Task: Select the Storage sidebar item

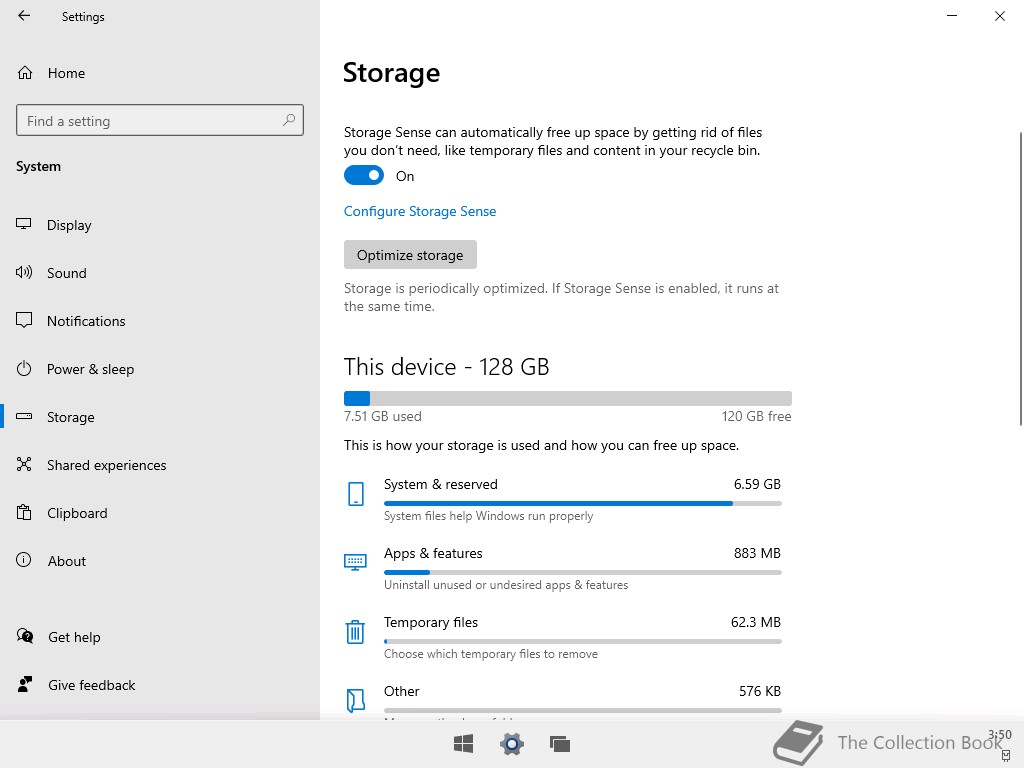Action: tap(160, 417)
